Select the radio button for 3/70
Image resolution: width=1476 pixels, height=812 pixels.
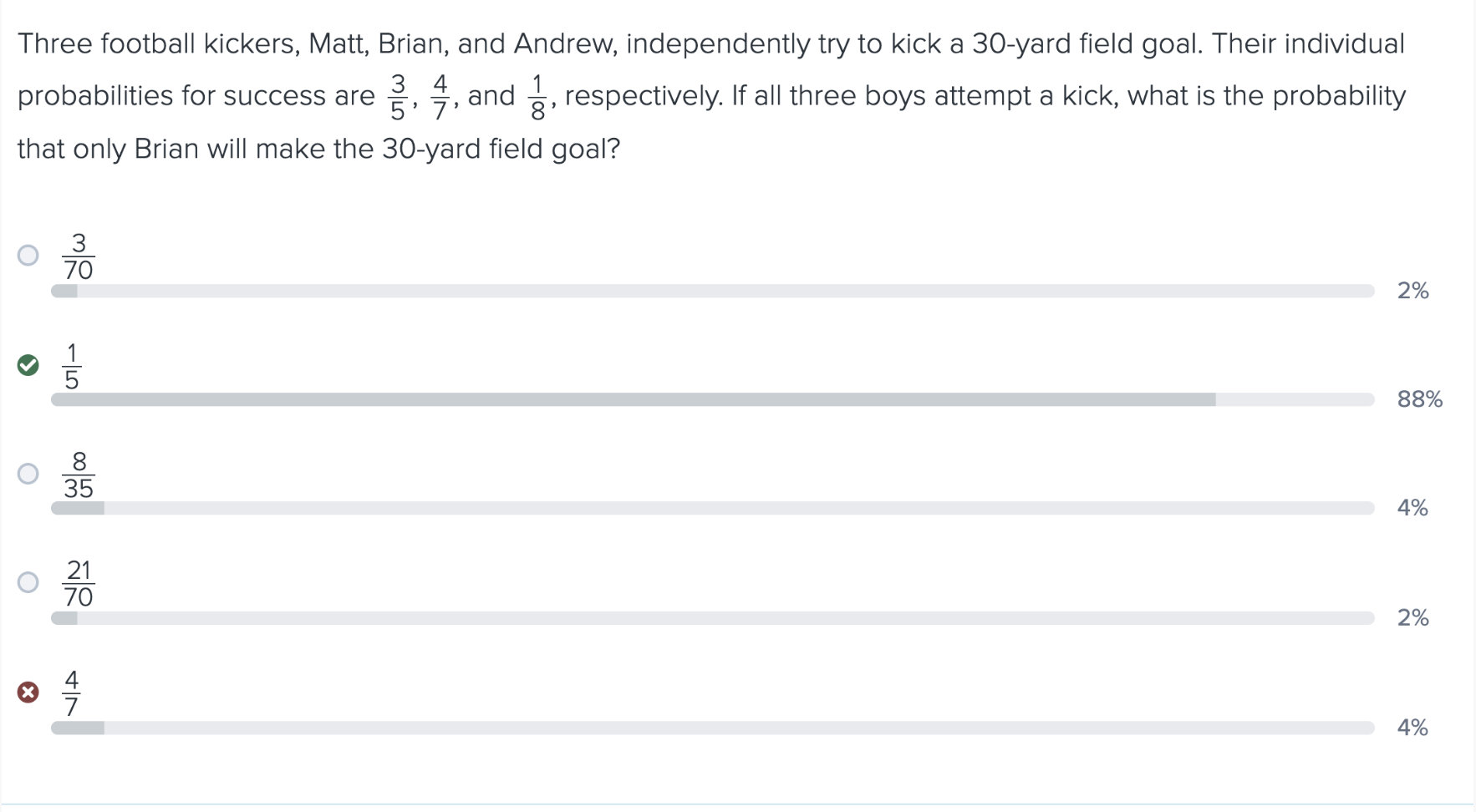click(x=28, y=255)
